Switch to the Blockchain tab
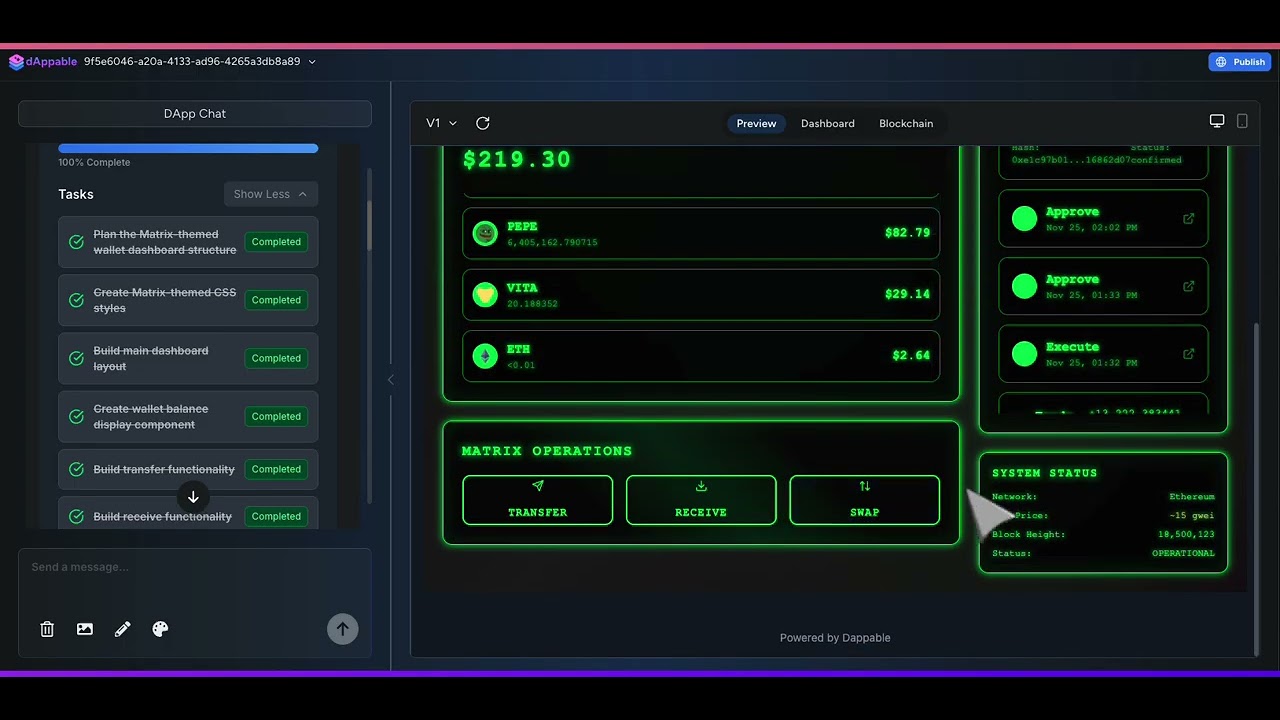 pyautogui.click(x=906, y=123)
